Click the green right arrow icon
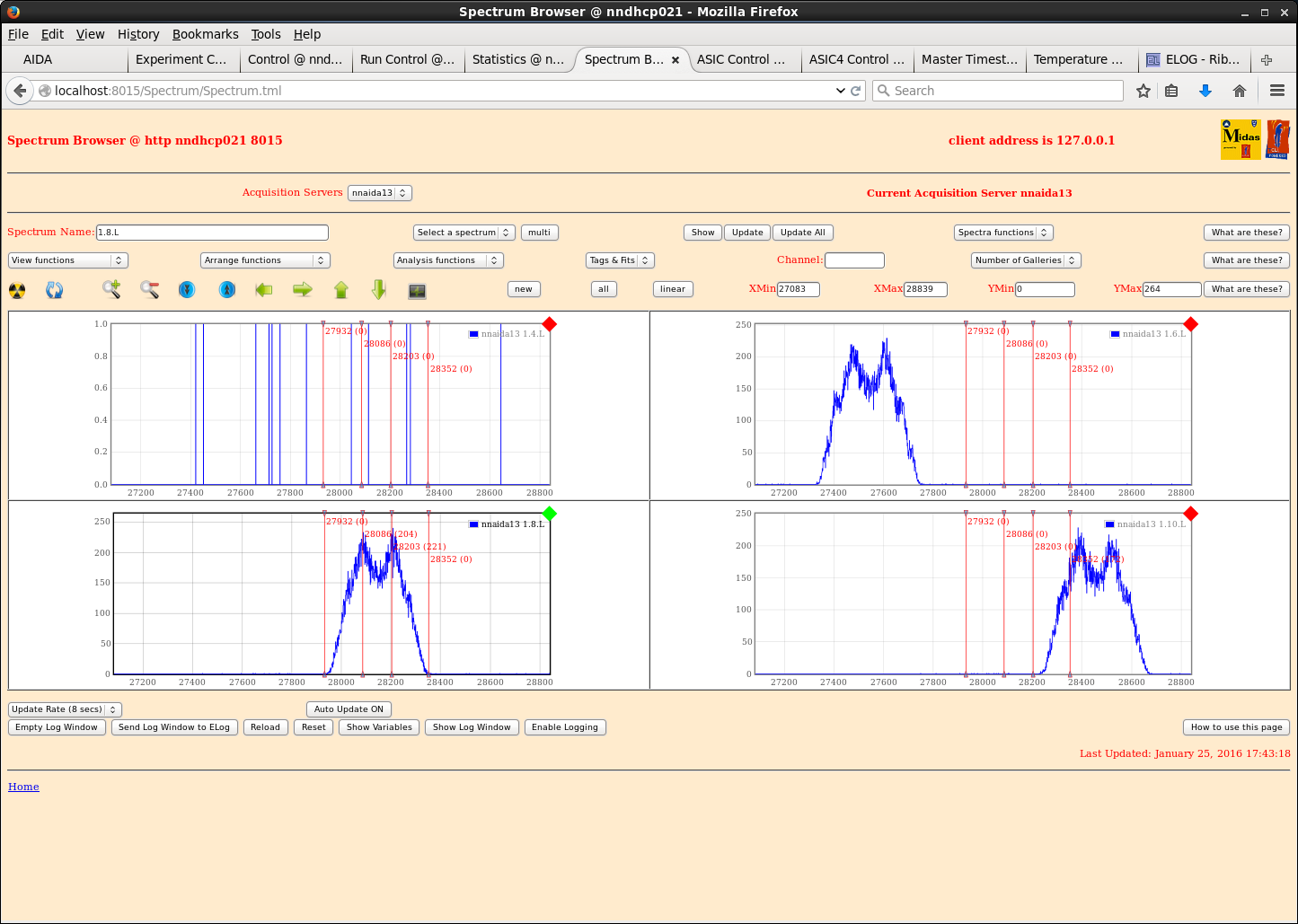 click(303, 289)
